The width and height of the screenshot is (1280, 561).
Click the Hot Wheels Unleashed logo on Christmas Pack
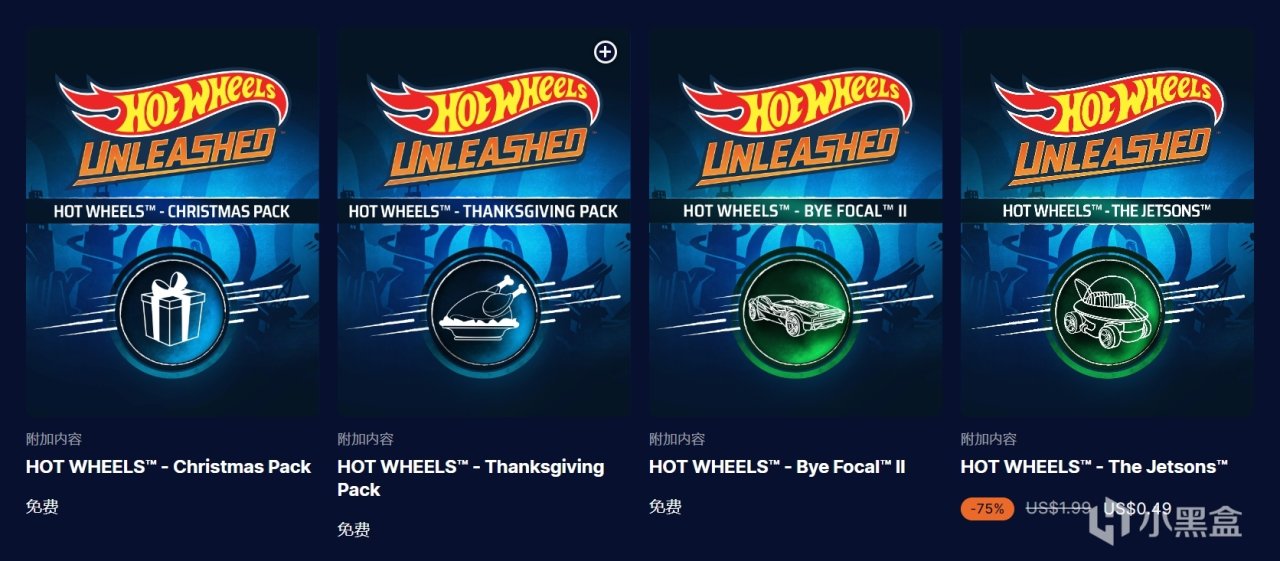172,121
